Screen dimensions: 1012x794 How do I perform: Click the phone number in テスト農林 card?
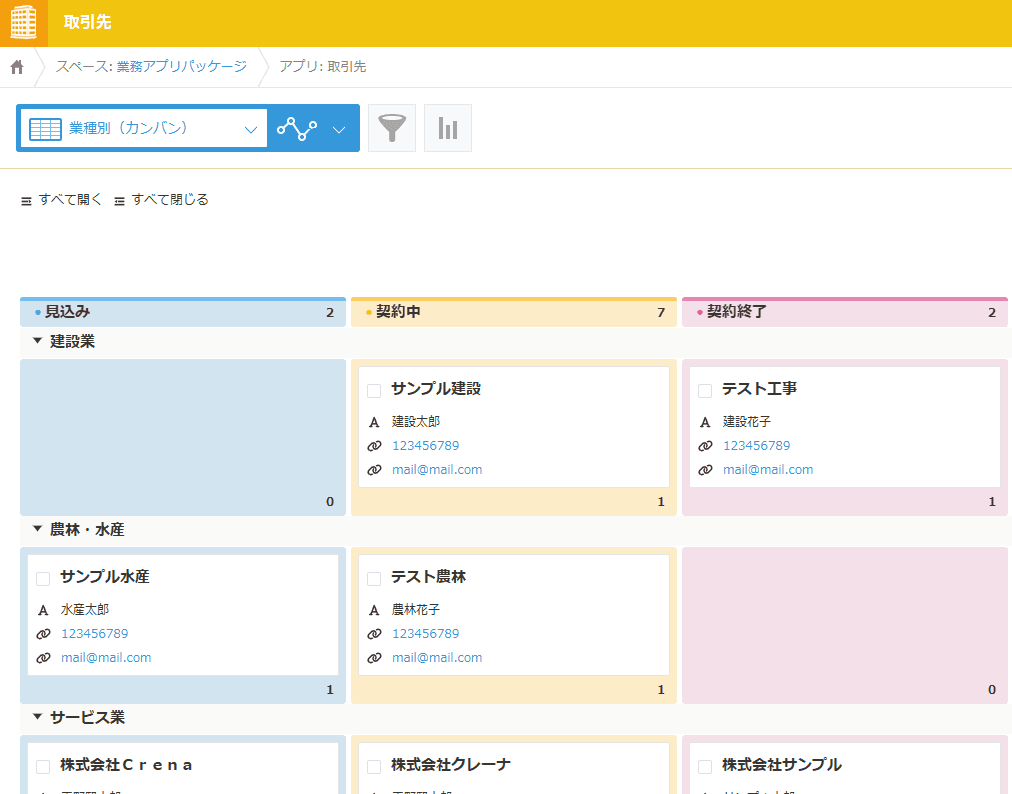coord(425,633)
